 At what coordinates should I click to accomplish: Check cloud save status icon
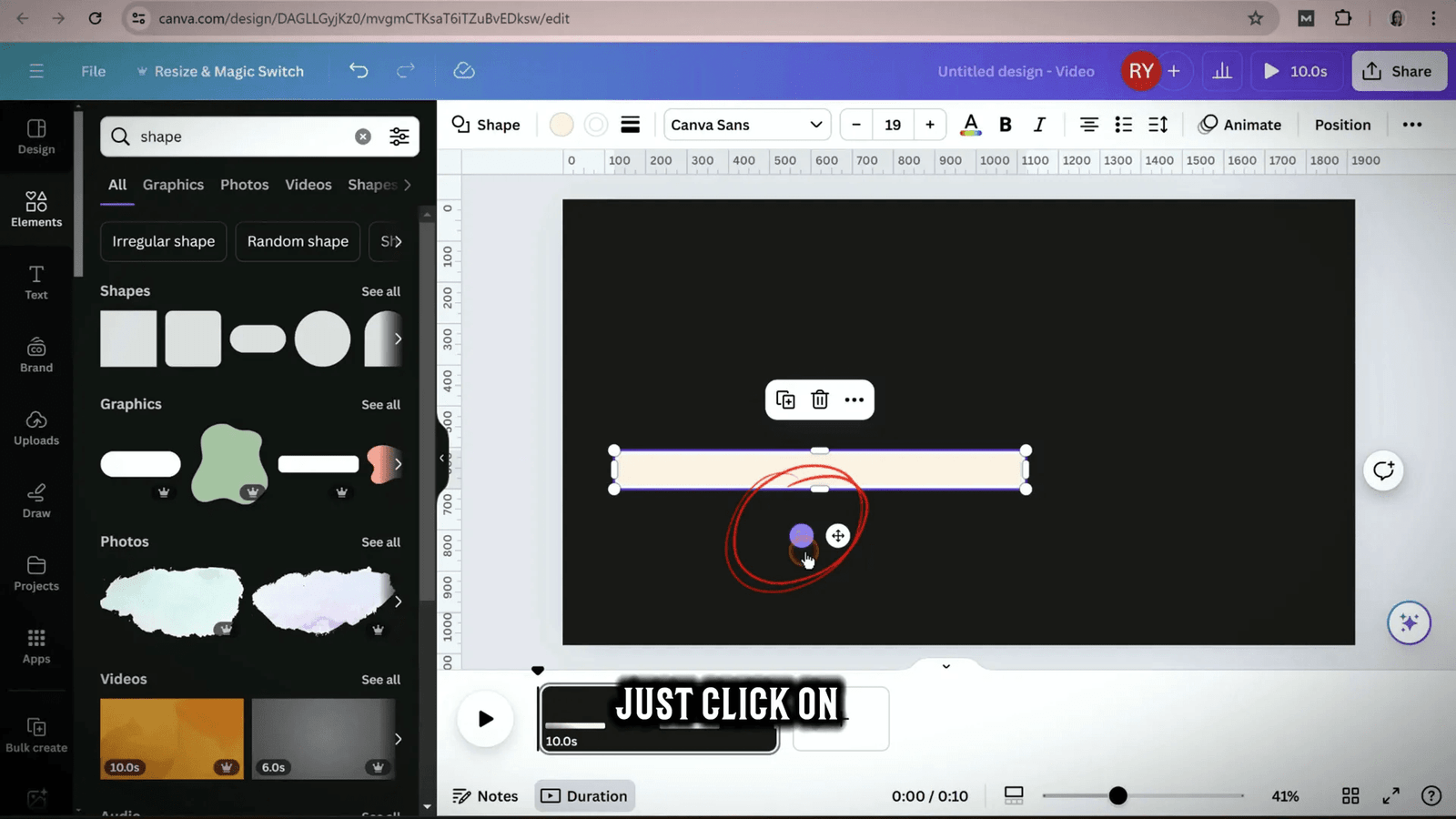coord(464,71)
